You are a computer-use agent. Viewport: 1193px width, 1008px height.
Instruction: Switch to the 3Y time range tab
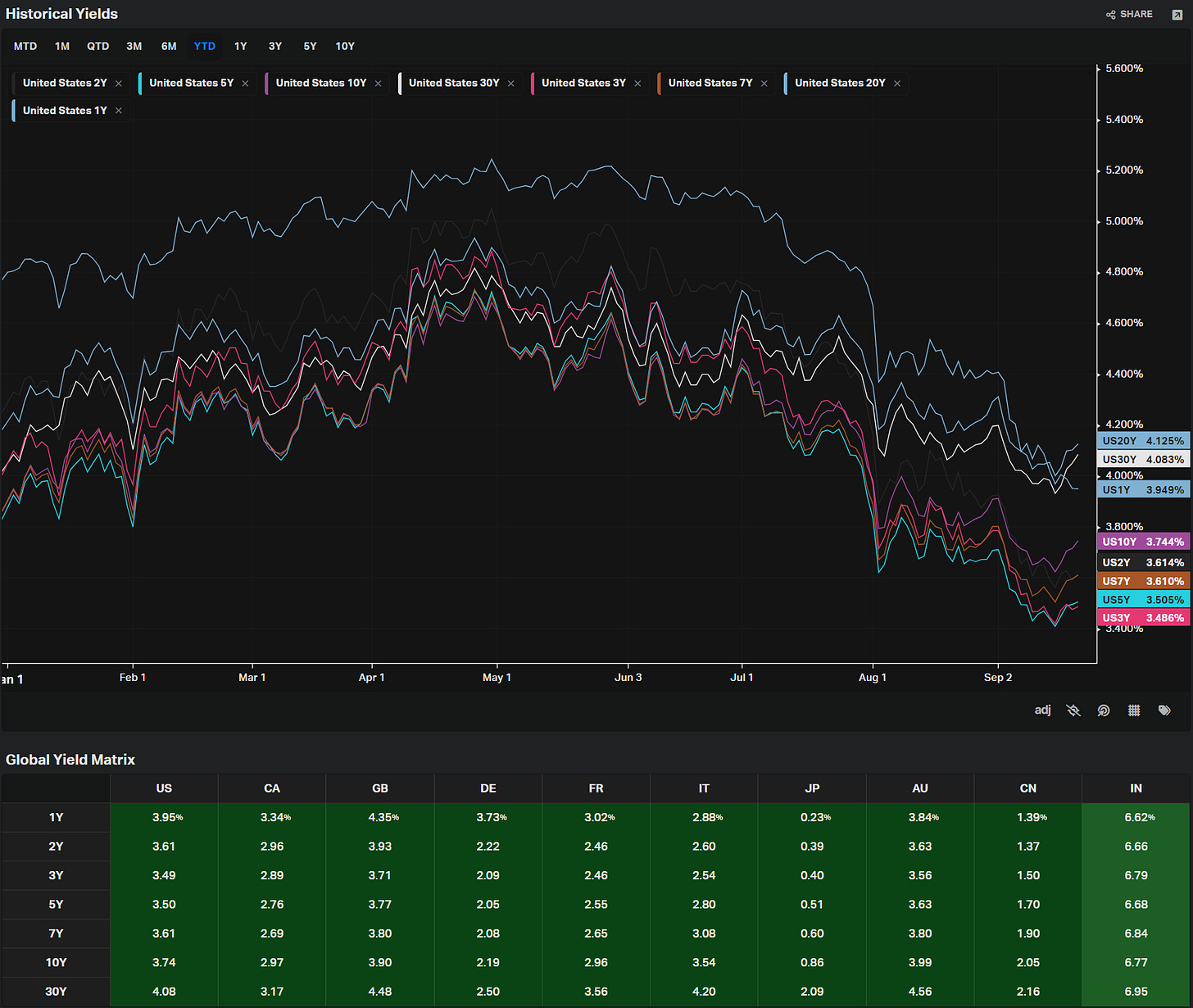pos(275,46)
